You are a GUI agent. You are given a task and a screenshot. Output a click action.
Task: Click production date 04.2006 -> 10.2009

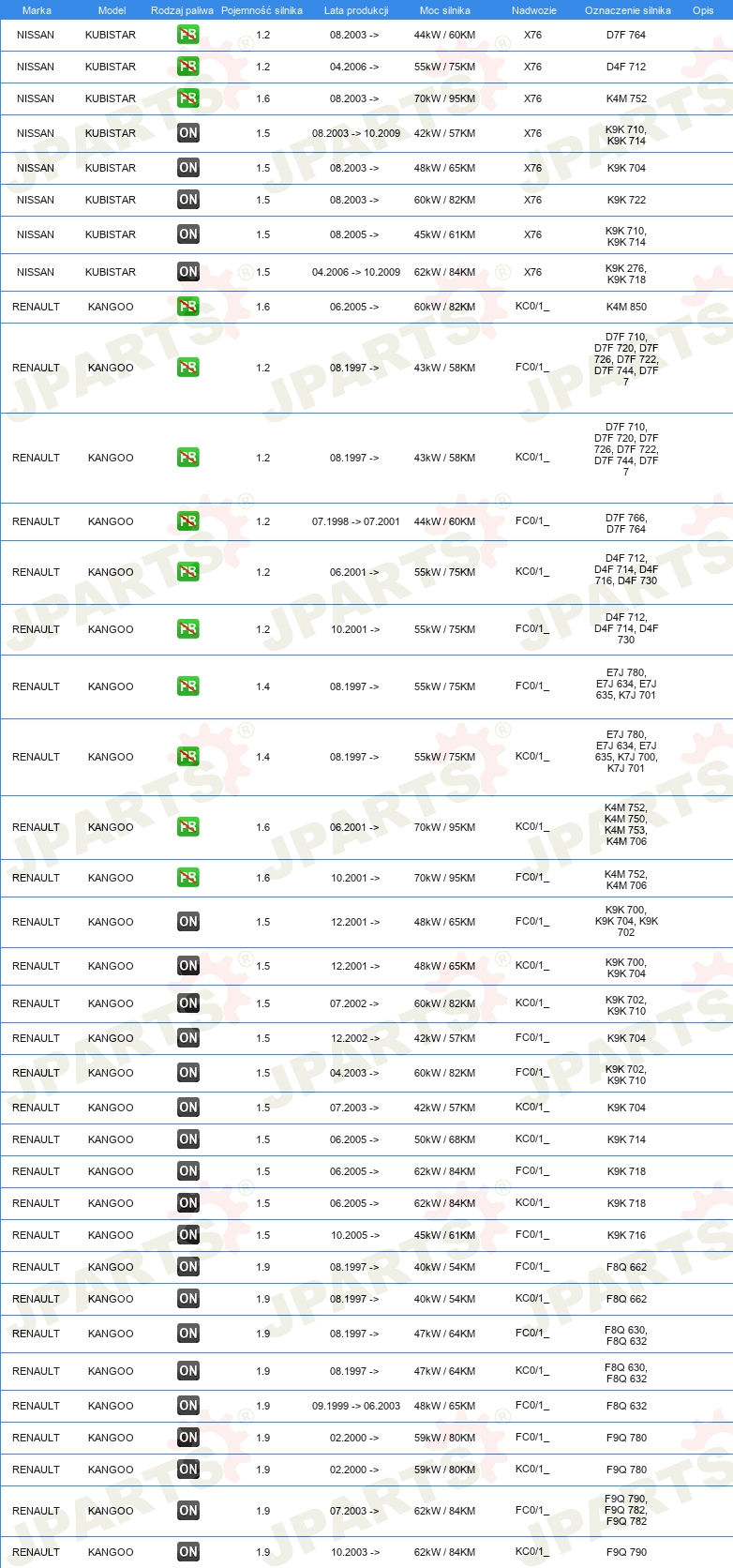point(356,272)
